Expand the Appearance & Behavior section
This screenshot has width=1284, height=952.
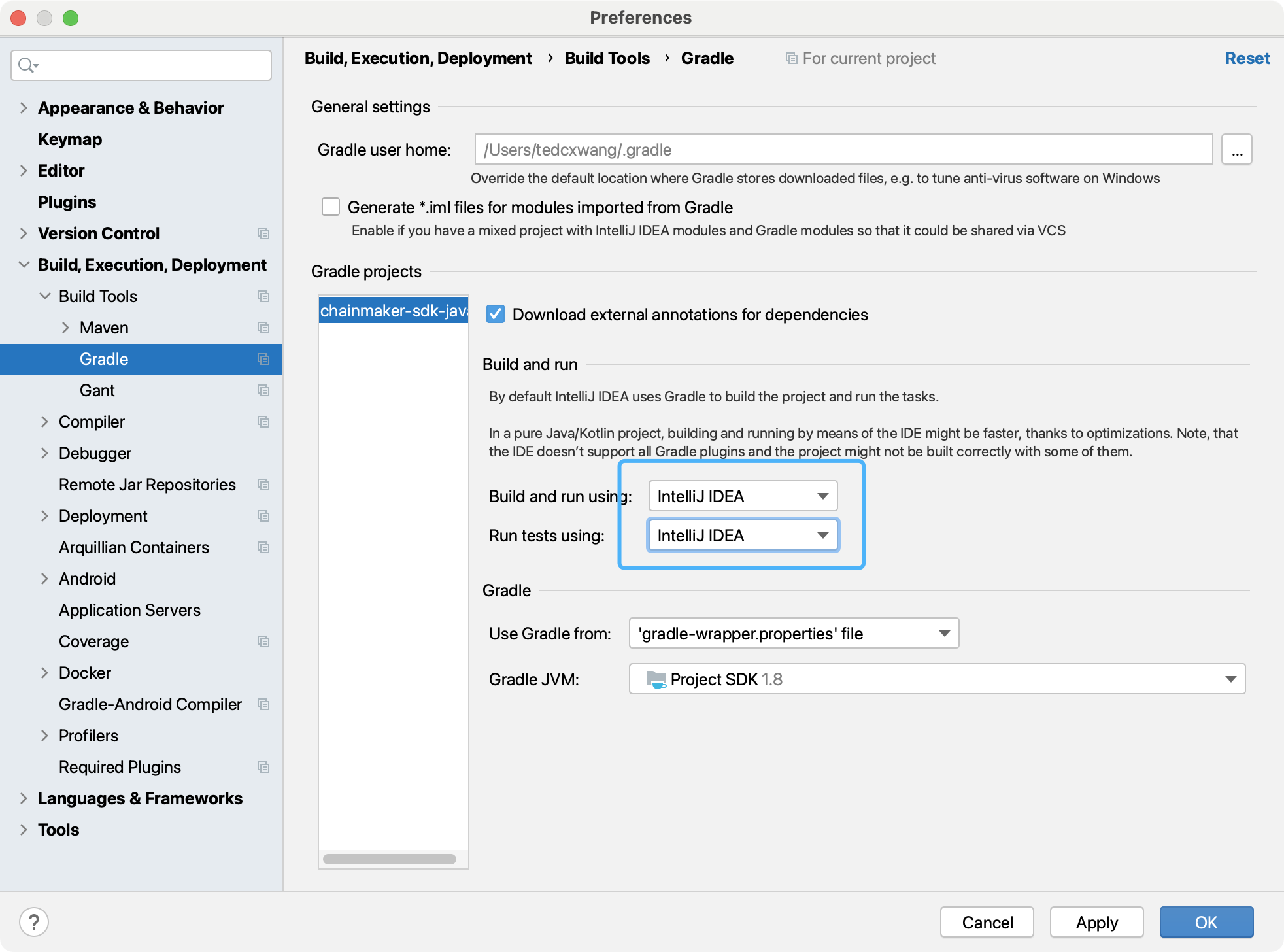(24, 108)
